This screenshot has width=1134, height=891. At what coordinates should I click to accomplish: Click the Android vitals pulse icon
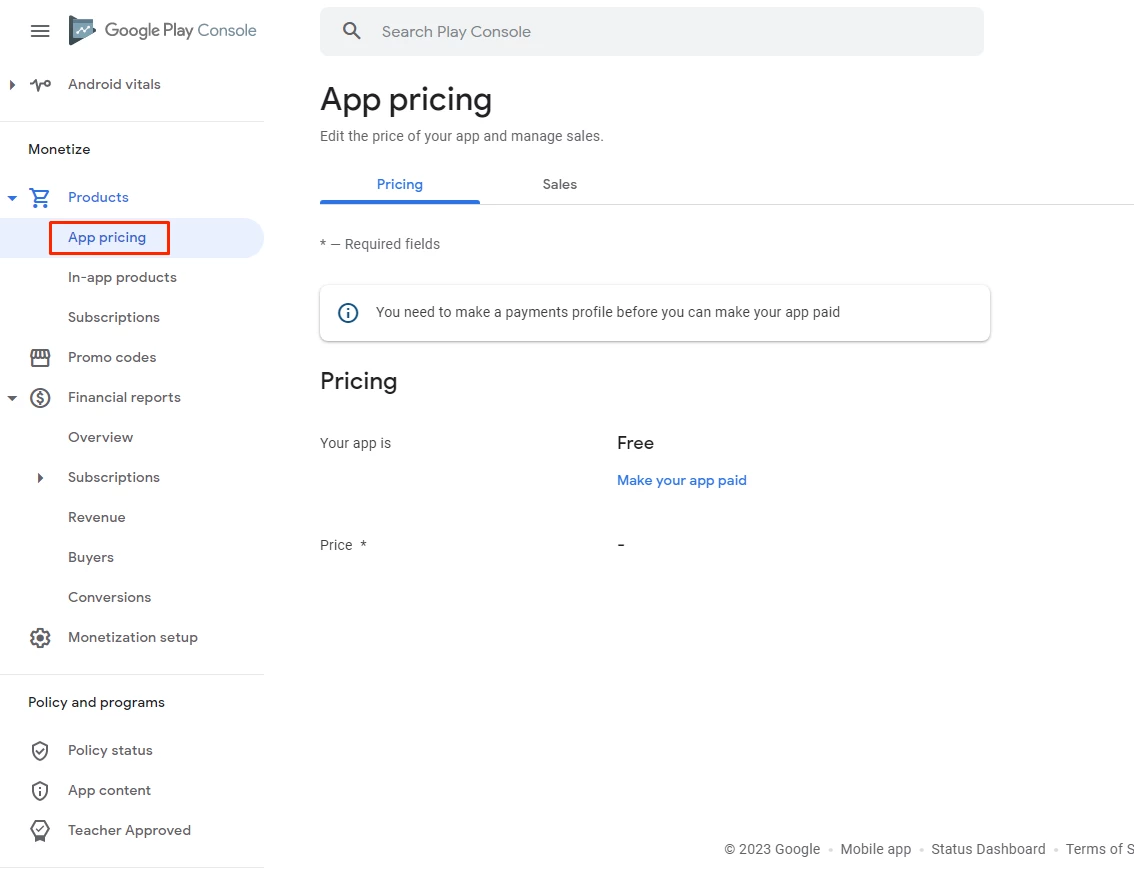coord(40,85)
